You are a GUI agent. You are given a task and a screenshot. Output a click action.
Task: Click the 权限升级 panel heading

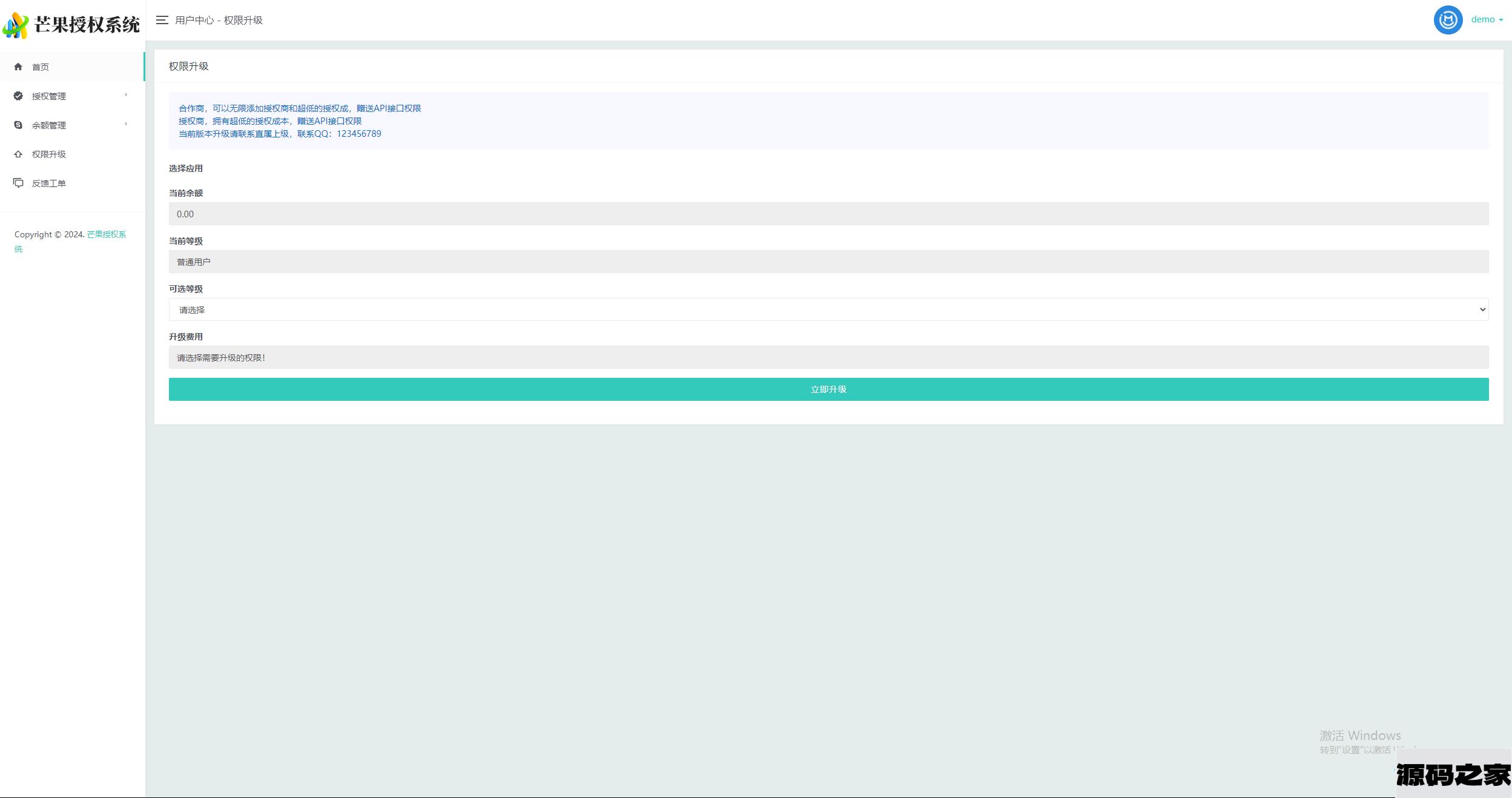189,66
